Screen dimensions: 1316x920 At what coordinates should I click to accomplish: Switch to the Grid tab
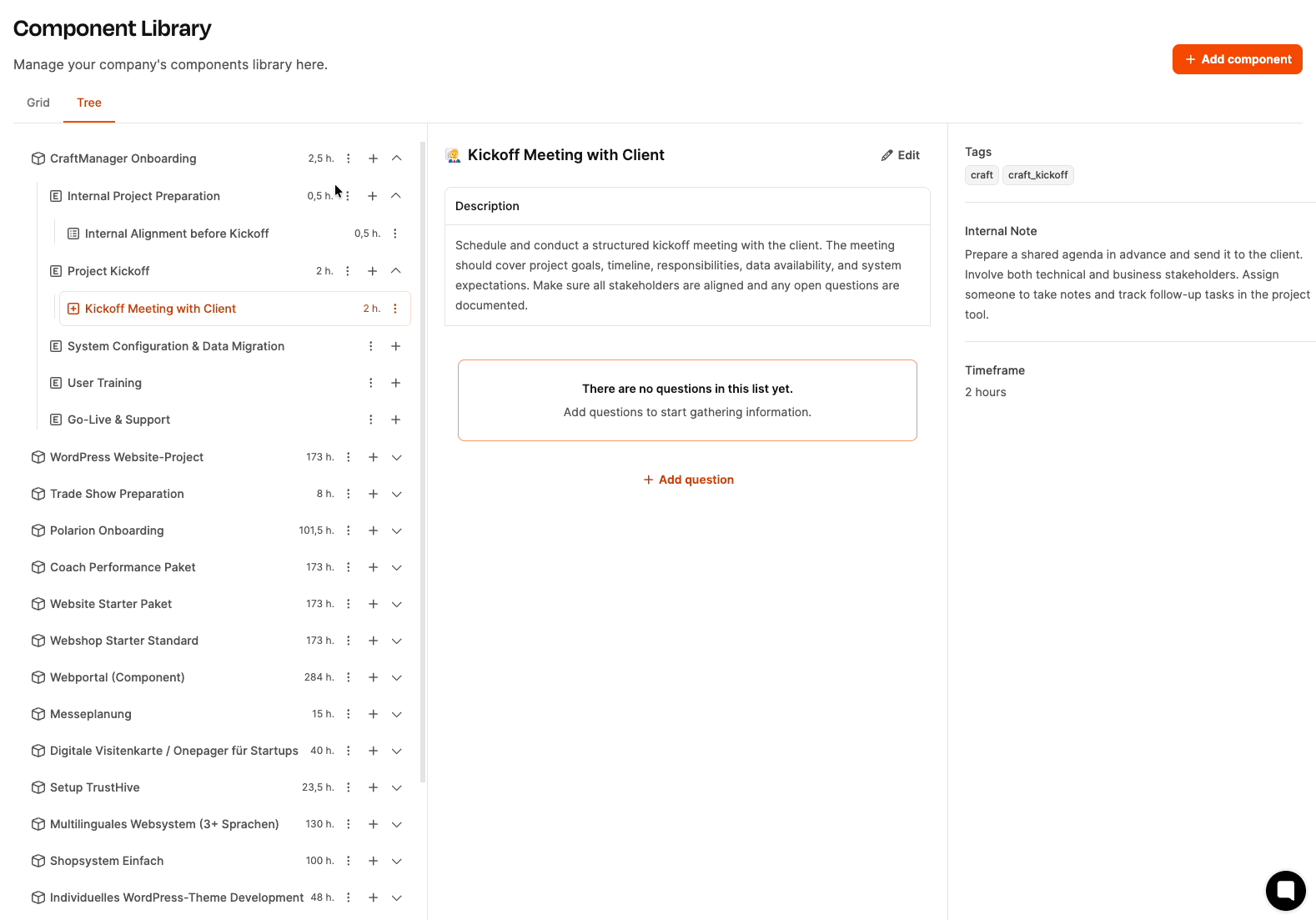(x=38, y=103)
